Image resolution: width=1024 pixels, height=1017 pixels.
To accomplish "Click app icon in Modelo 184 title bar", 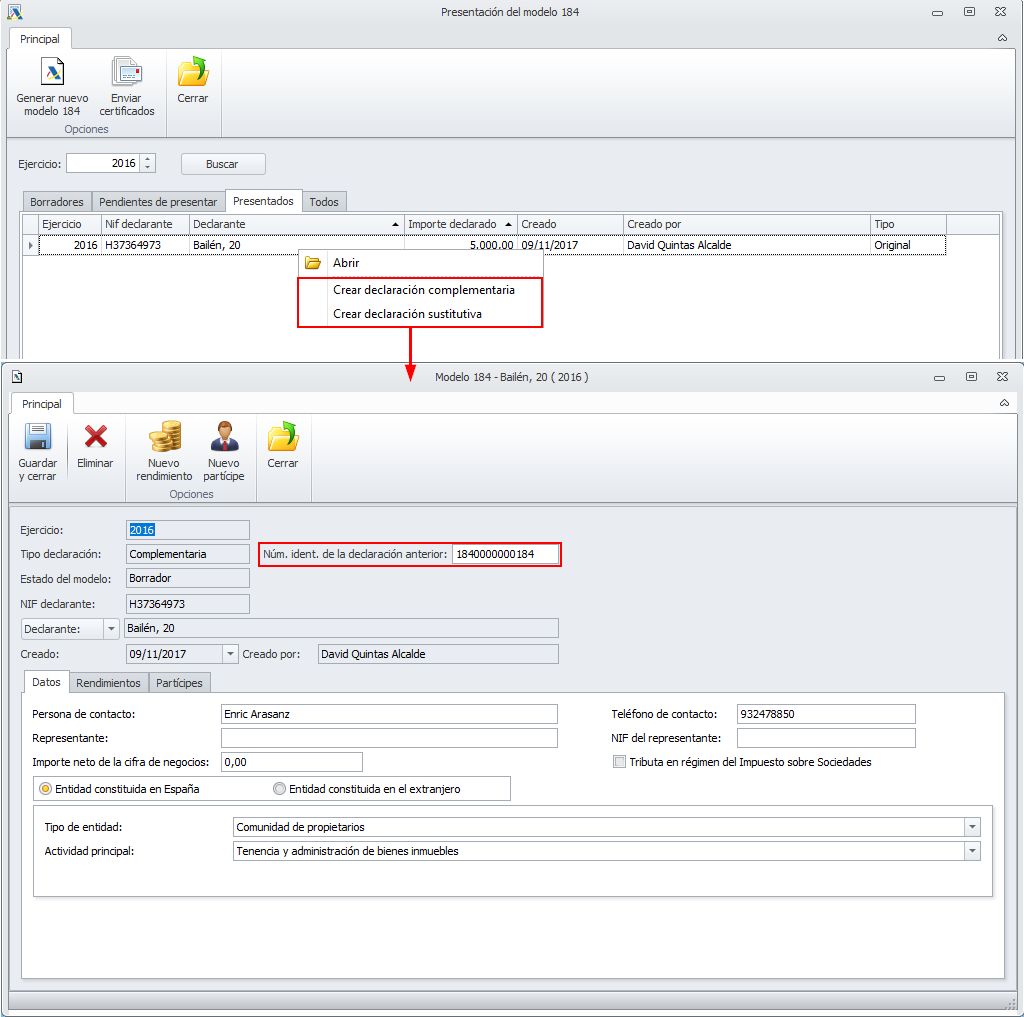I will (x=17, y=377).
